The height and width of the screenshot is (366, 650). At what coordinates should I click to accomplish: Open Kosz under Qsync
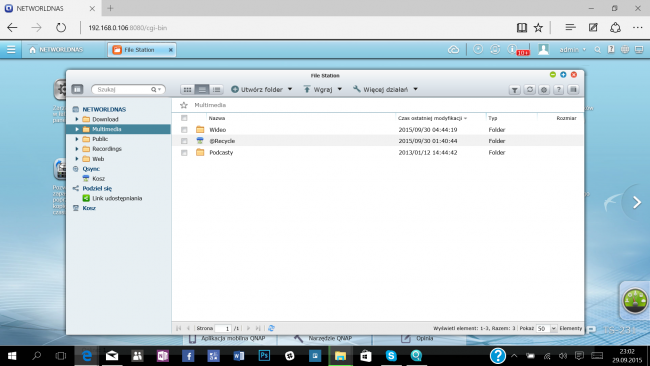click(x=98, y=179)
